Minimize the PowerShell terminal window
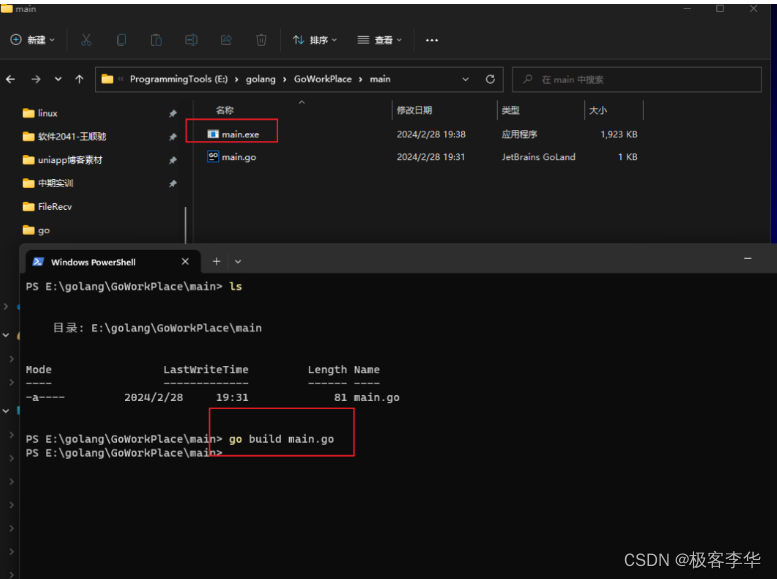Image resolution: width=777 pixels, height=579 pixels. (x=748, y=258)
